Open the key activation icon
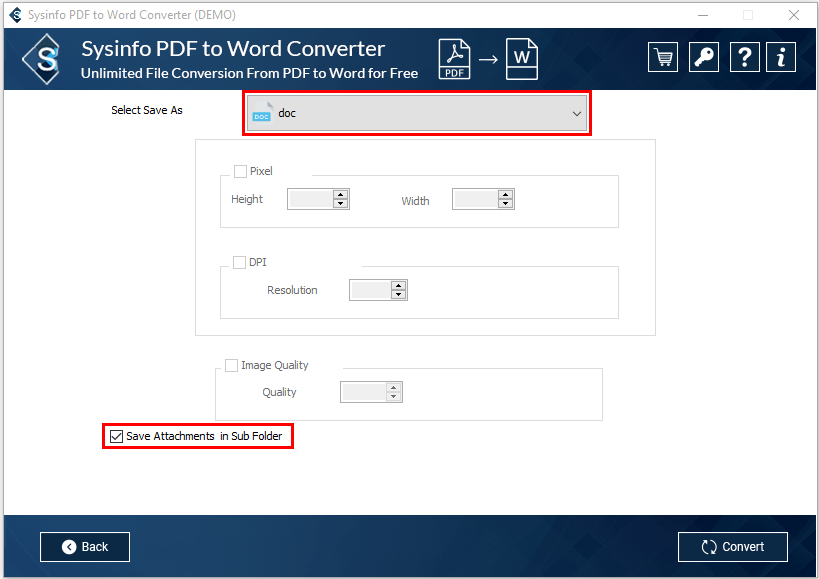The image size is (819, 579). [x=703, y=57]
